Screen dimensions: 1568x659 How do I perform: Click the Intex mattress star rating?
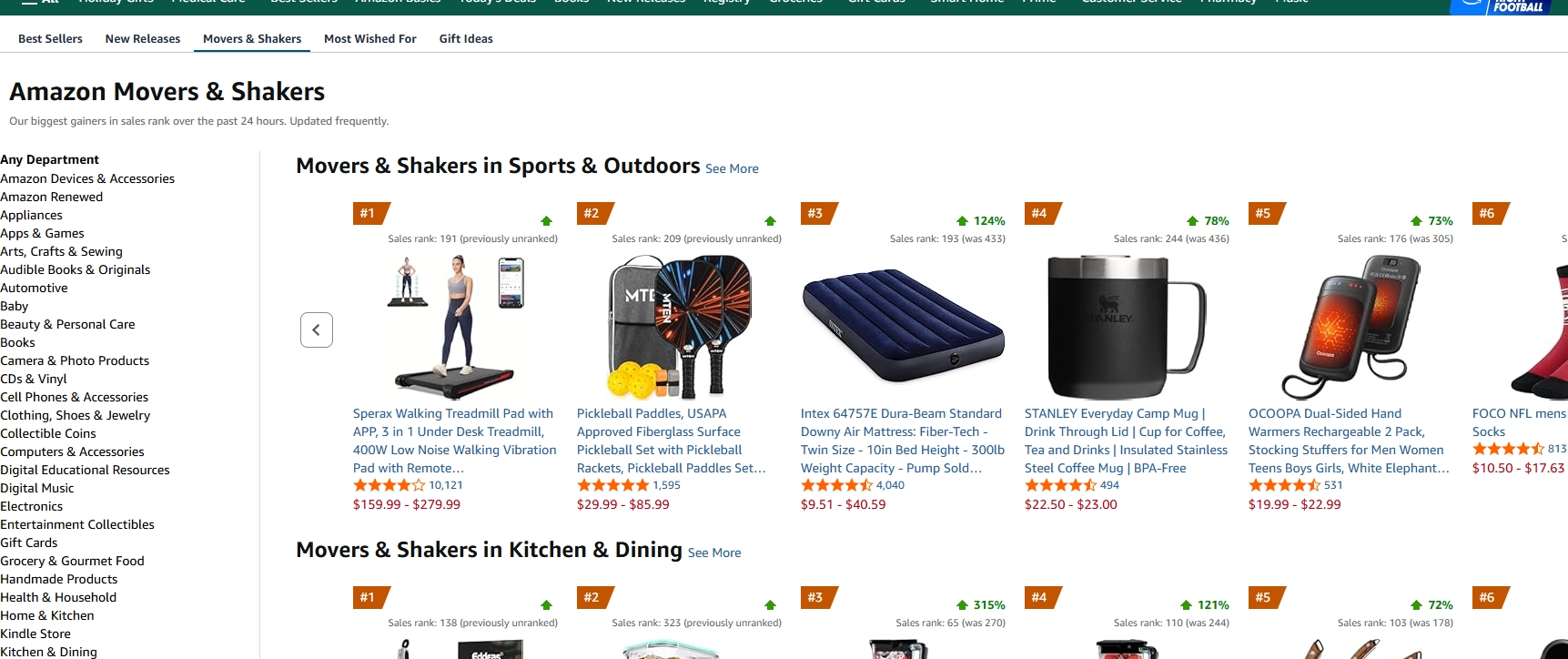[835, 486]
